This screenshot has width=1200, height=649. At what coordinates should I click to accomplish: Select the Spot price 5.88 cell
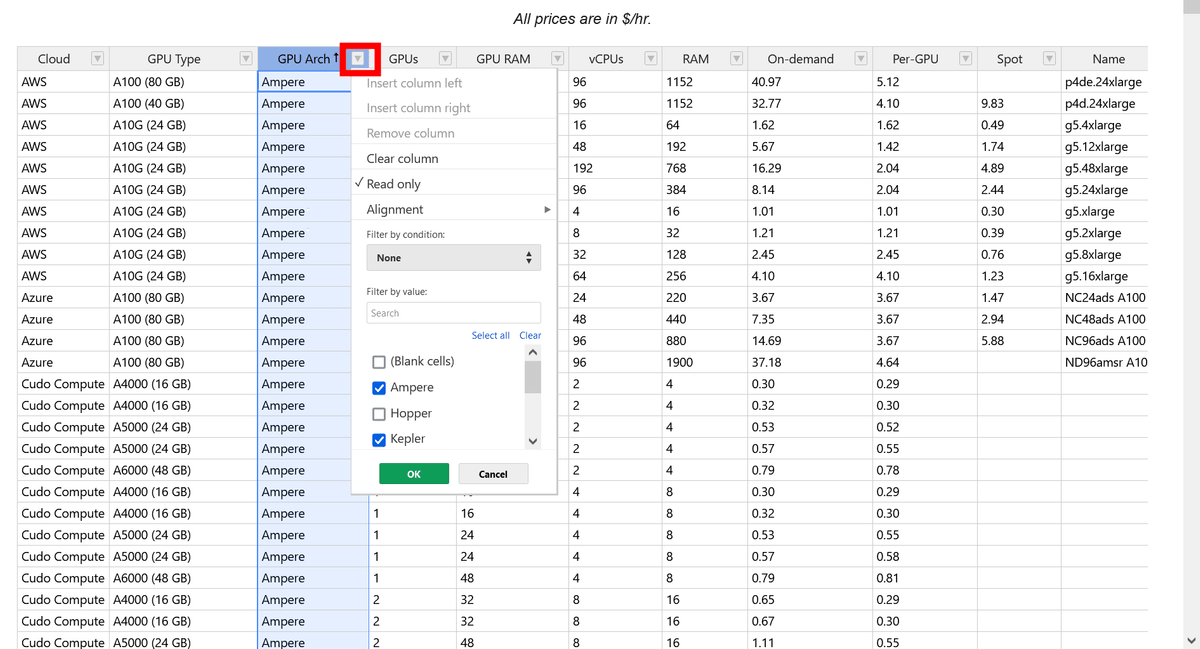coord(1018,341)
